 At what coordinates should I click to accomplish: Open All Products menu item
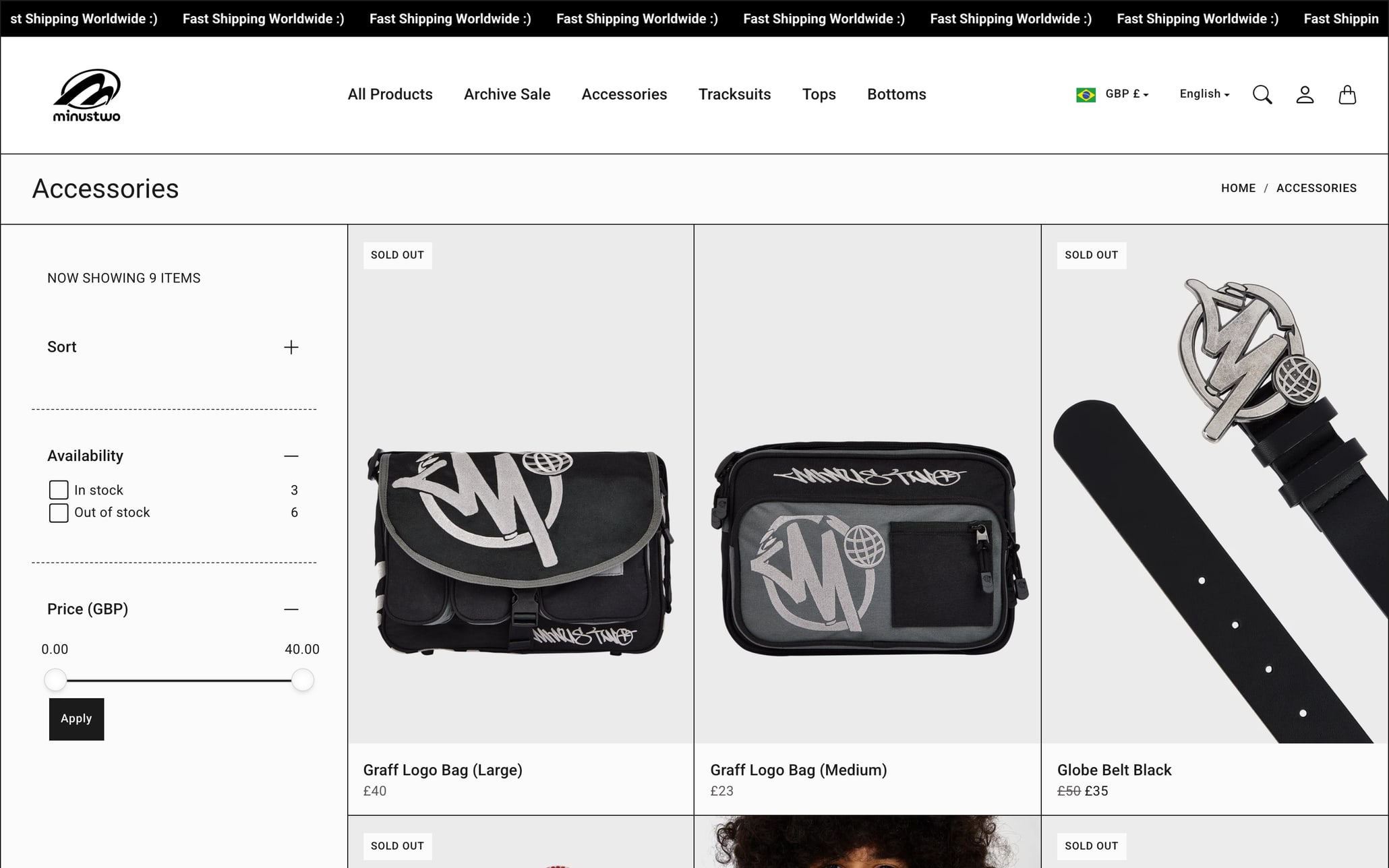[390, 94]
